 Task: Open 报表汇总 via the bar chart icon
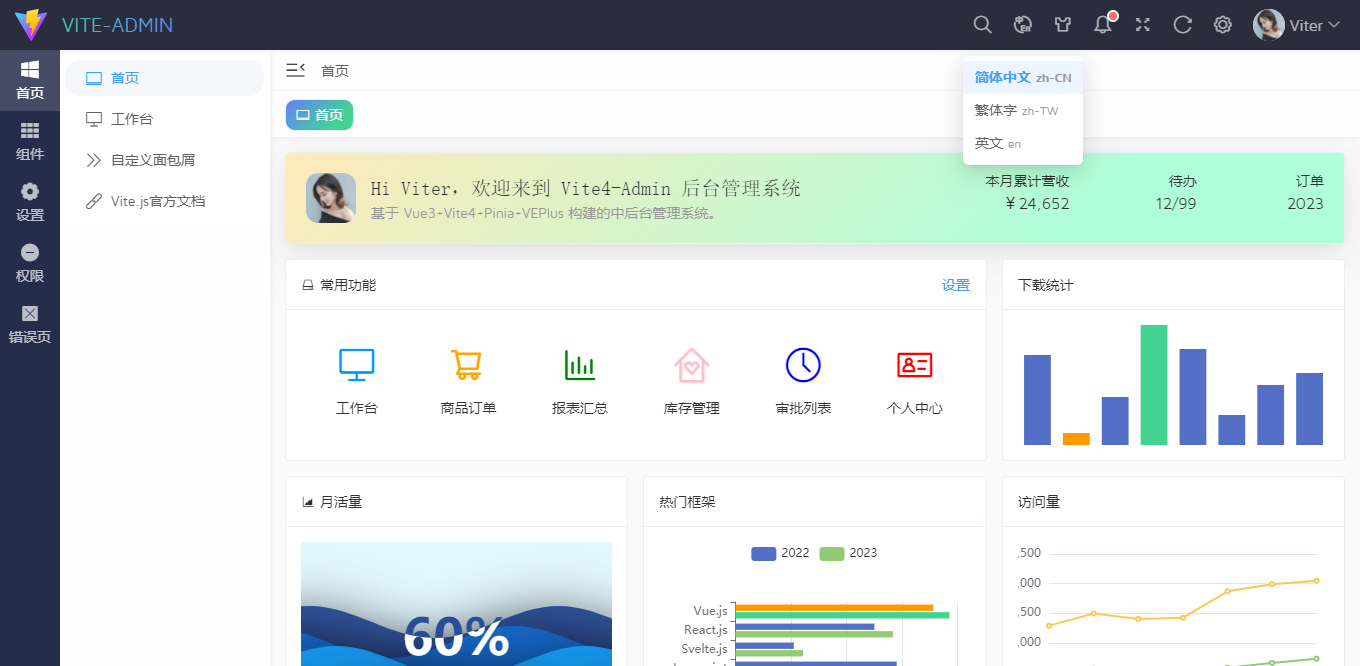tap(580, 365)
